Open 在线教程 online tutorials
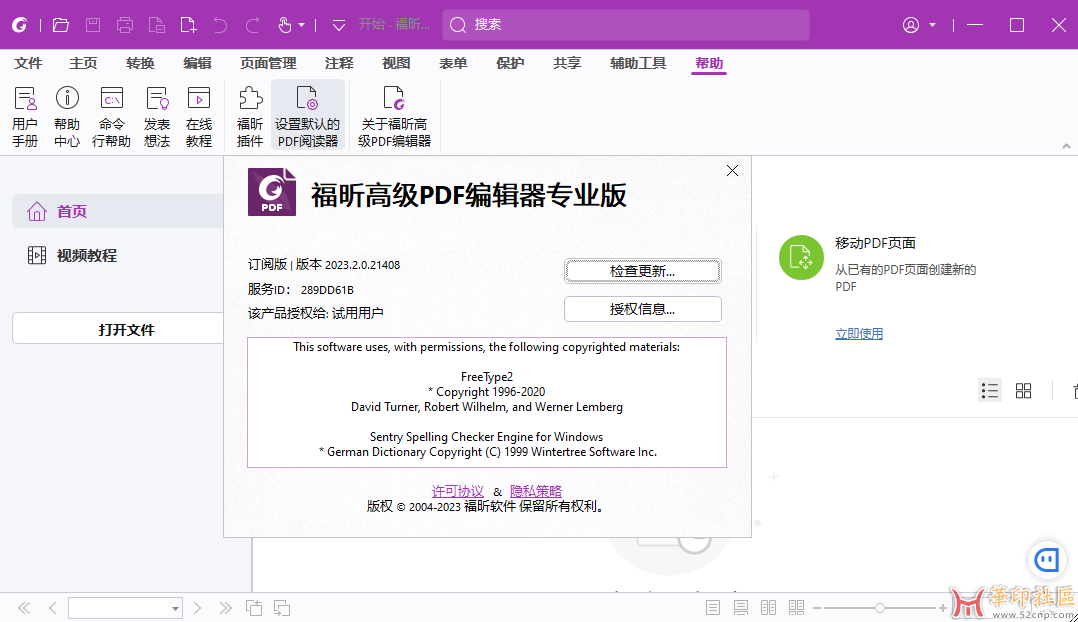 (199, 115)
